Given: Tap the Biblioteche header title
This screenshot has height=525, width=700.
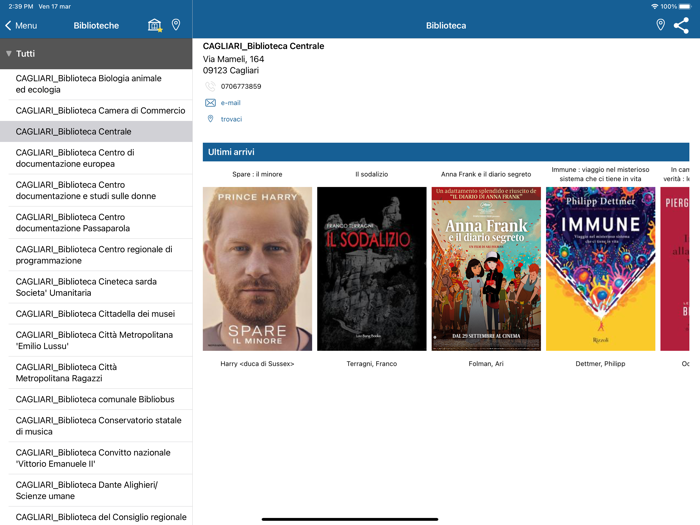Looking at the screenshot, I should [x=96, y=25].
